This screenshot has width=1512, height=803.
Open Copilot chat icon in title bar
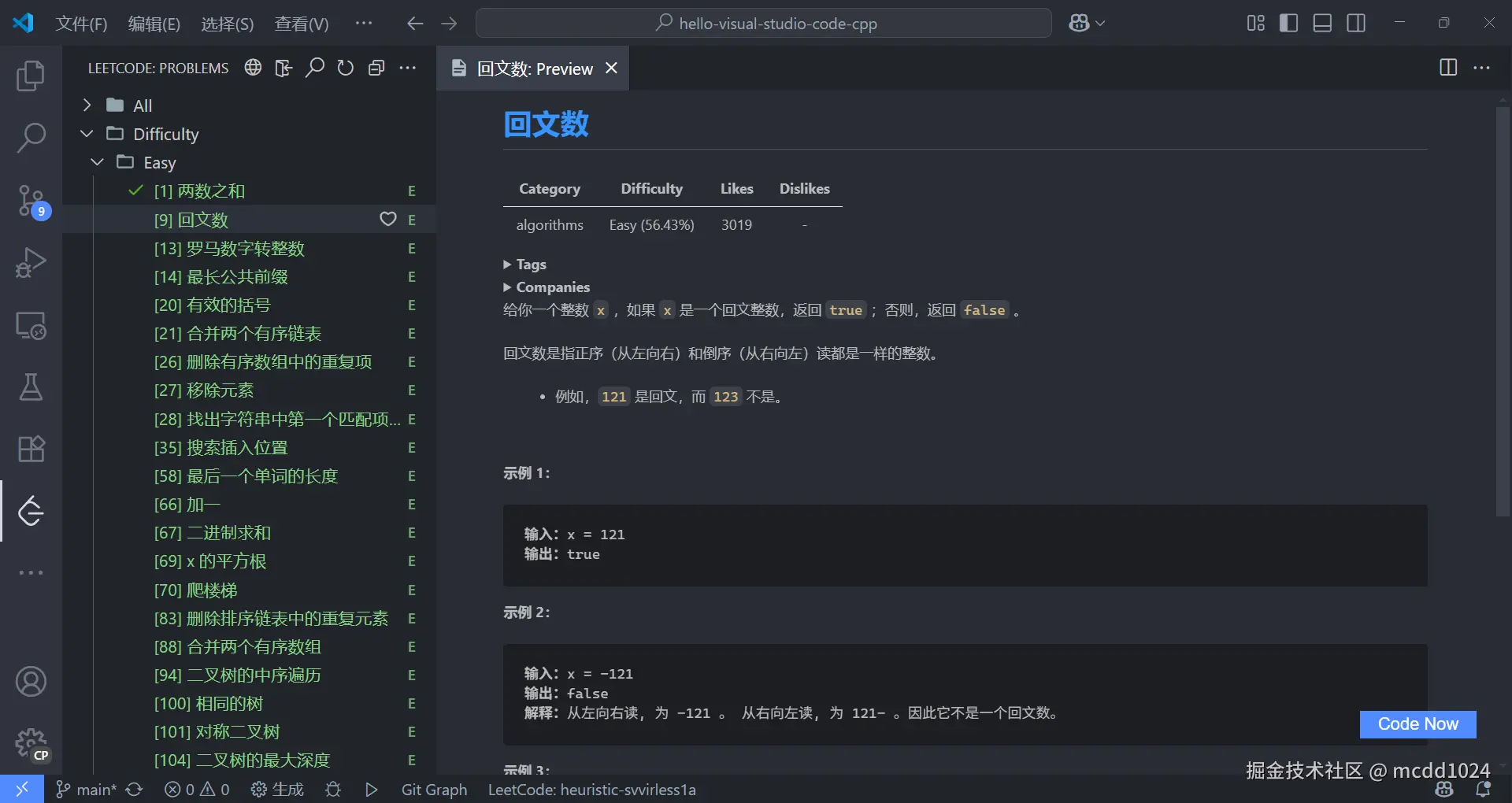coord(1079,23)
